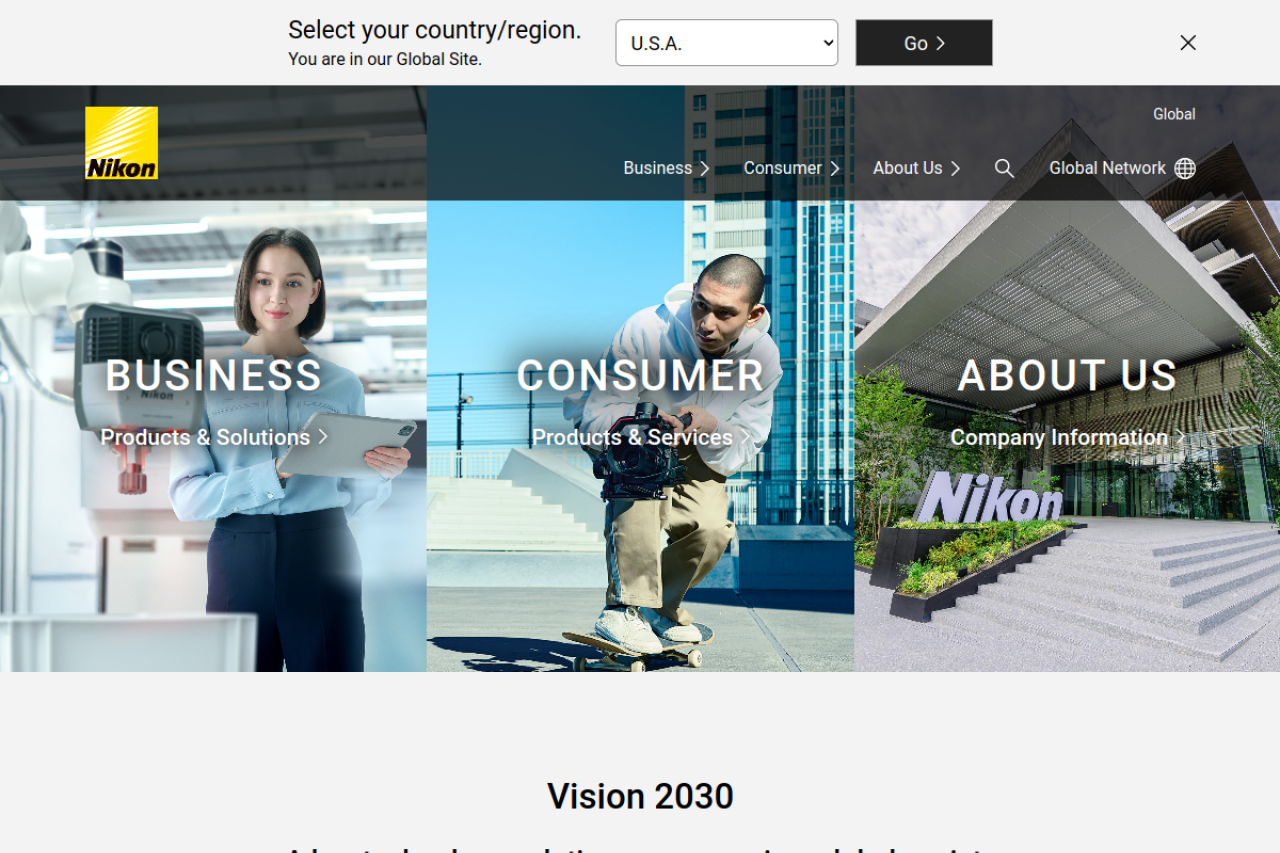Open the search magnifier icon

pyautogui.click(x=1004, y=168)
